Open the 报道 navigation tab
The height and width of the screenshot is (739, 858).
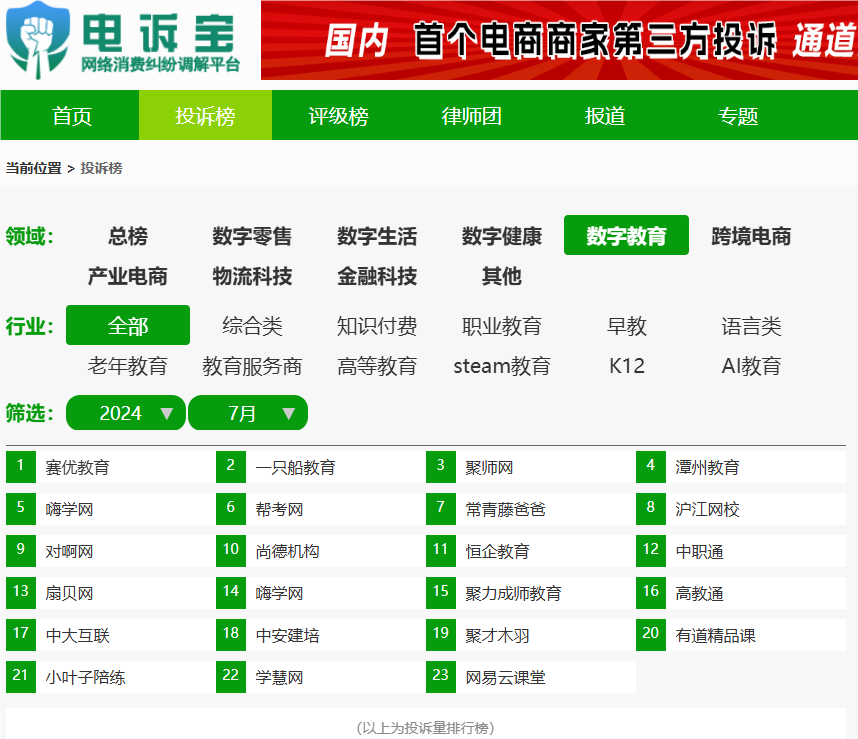point(605,116)
